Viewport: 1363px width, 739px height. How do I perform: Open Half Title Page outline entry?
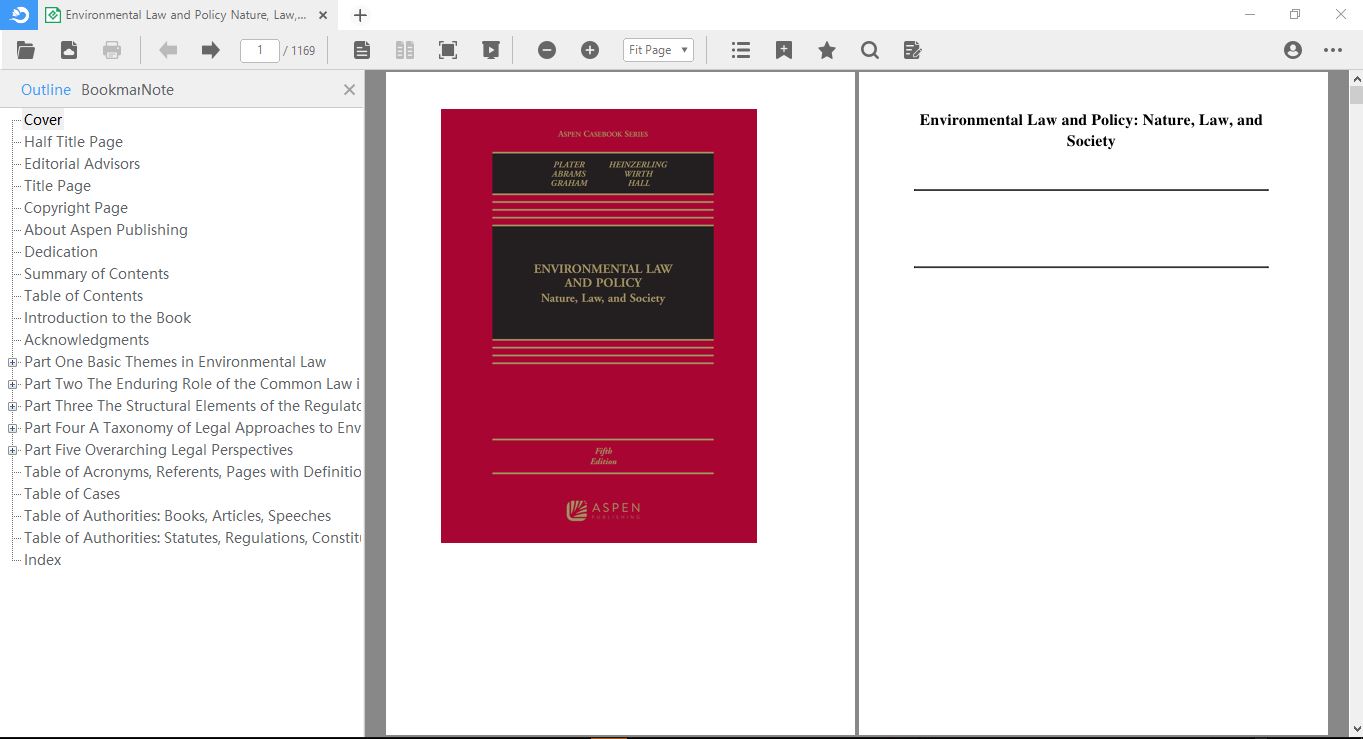pos(73,142)
